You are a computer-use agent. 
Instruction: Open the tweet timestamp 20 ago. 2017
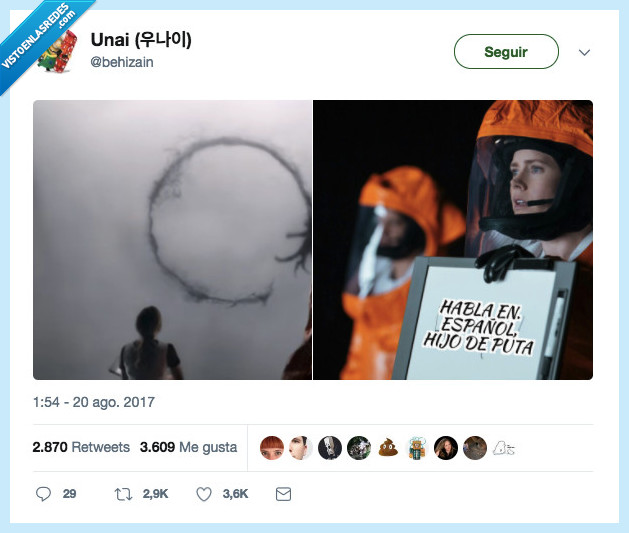coord(94,402)
